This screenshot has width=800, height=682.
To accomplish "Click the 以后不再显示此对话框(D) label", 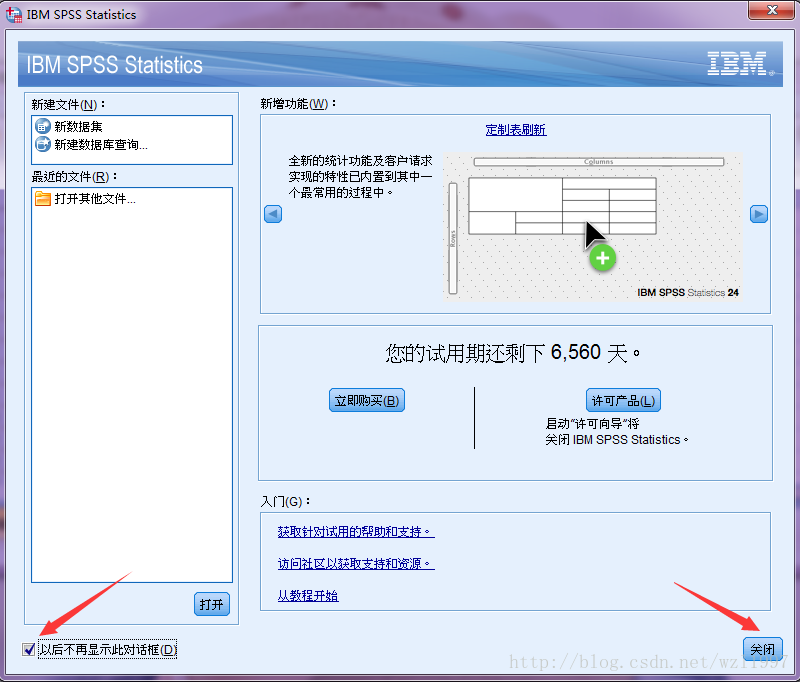I will 108,649.
